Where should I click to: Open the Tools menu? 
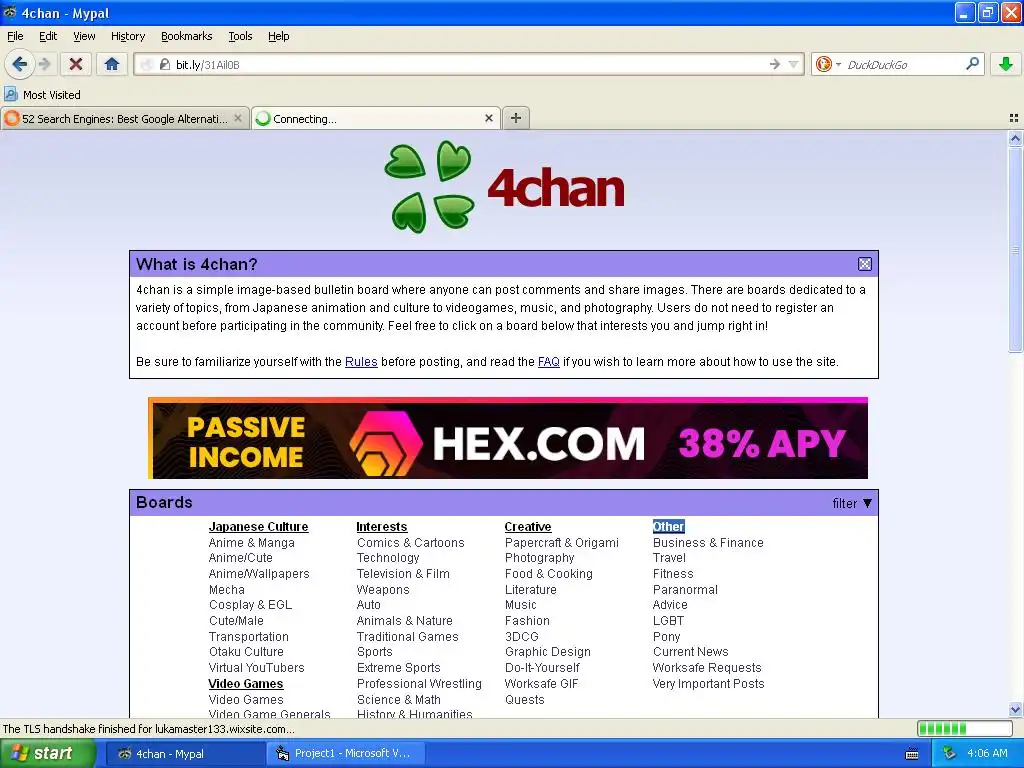pyautogui.click(x=240, y=36)
